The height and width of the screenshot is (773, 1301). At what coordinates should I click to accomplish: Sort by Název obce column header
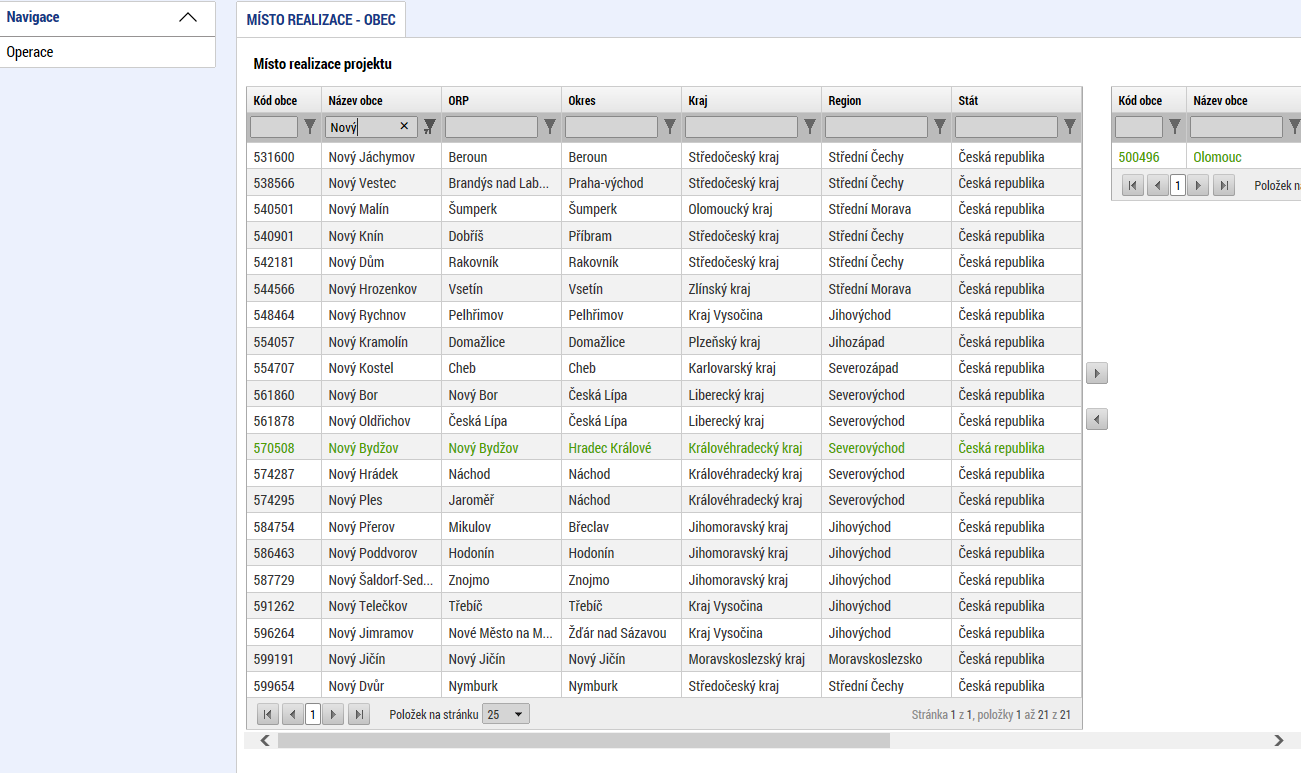[381, 100]
